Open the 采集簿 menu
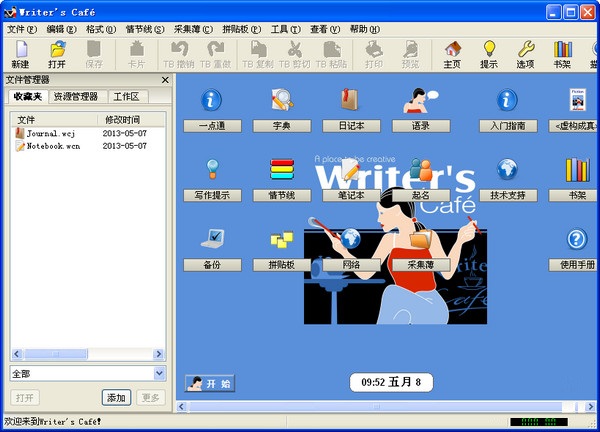This screenshot has width=600, height=432. 193,29
